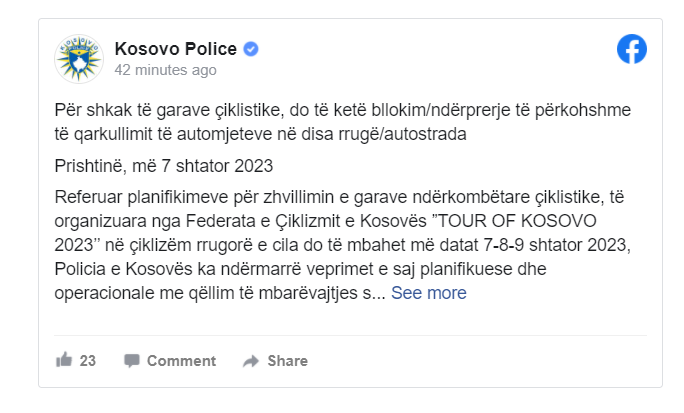The width and height of the screenshot is (684, 413).
Task: Open the Kosovo Police profile picture
Action: [x=79, y=59]
